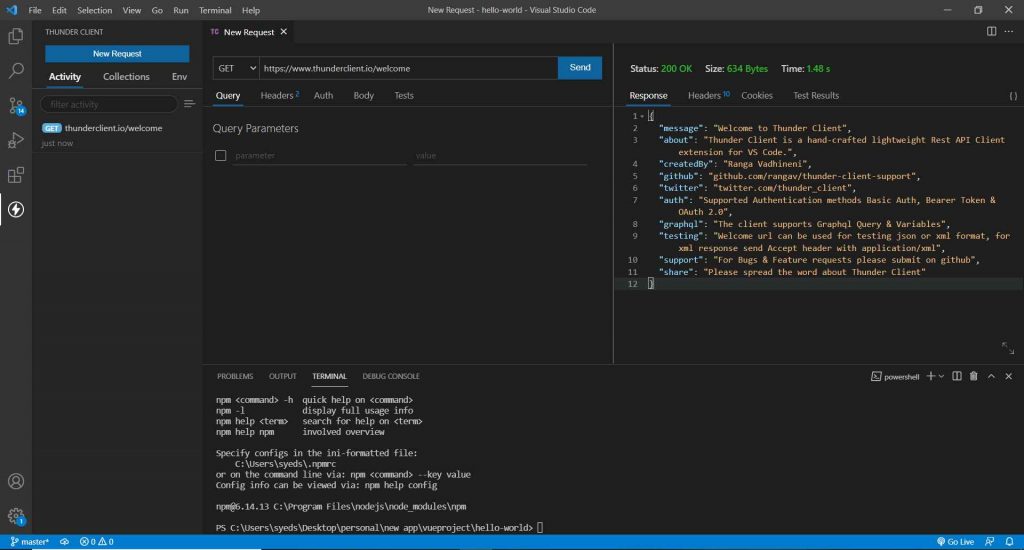Open notifications bell icon
The height and width of the screenshot is (550, 1024).
[1010, 542]
